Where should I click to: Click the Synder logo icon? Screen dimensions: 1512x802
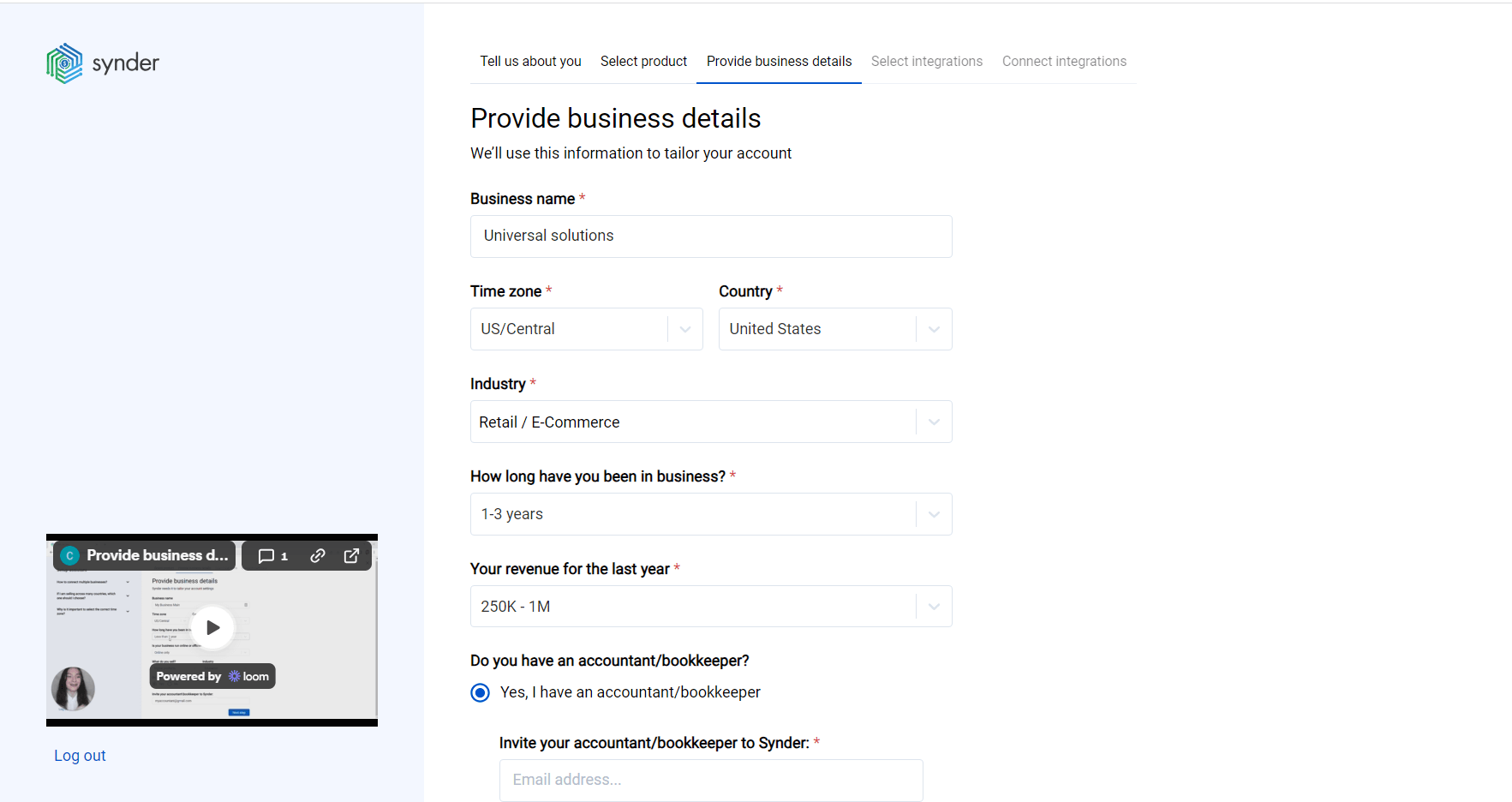(63, 63)
